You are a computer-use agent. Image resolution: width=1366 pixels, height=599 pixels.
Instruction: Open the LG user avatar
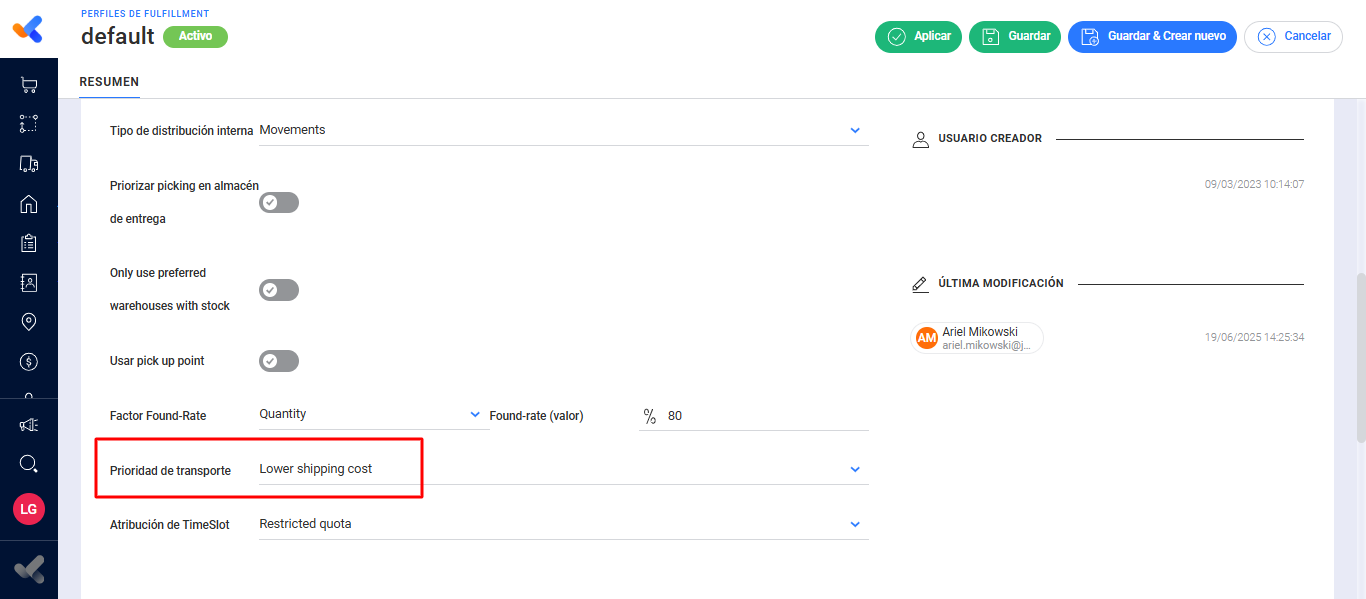(x=29, y=509)
